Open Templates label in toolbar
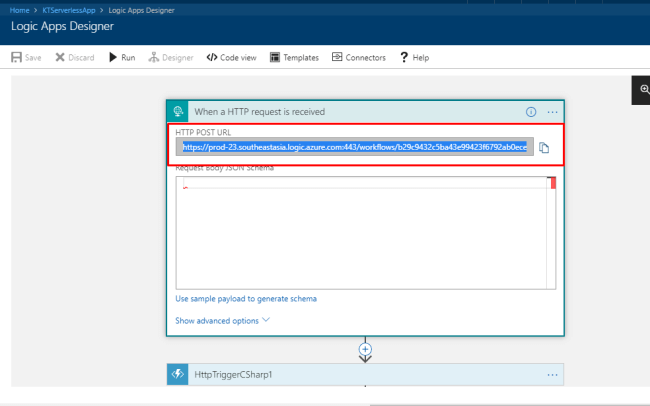Viewport: 650px width, 406px height. coord(301,58)
